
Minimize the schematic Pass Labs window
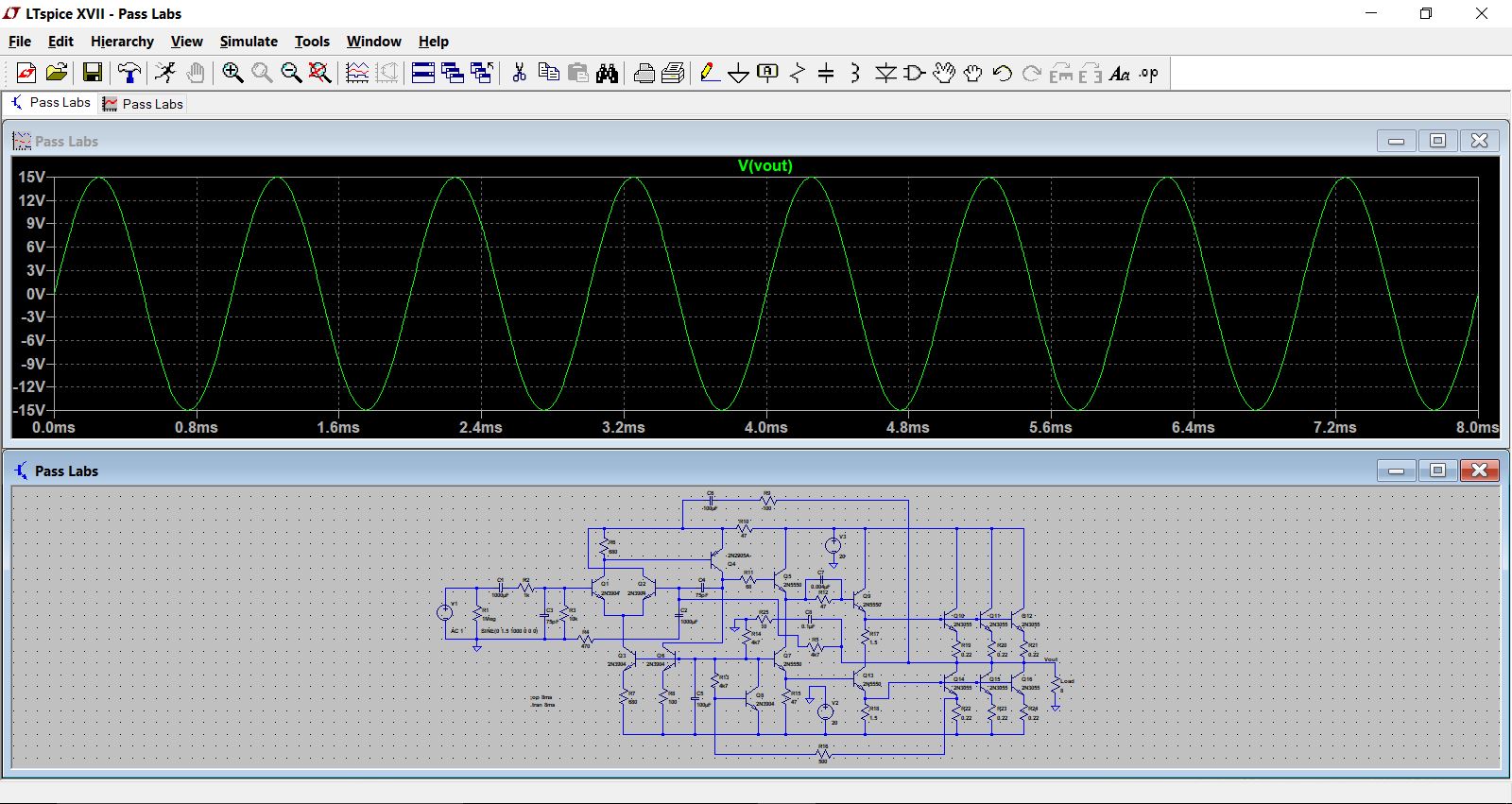1397,470
